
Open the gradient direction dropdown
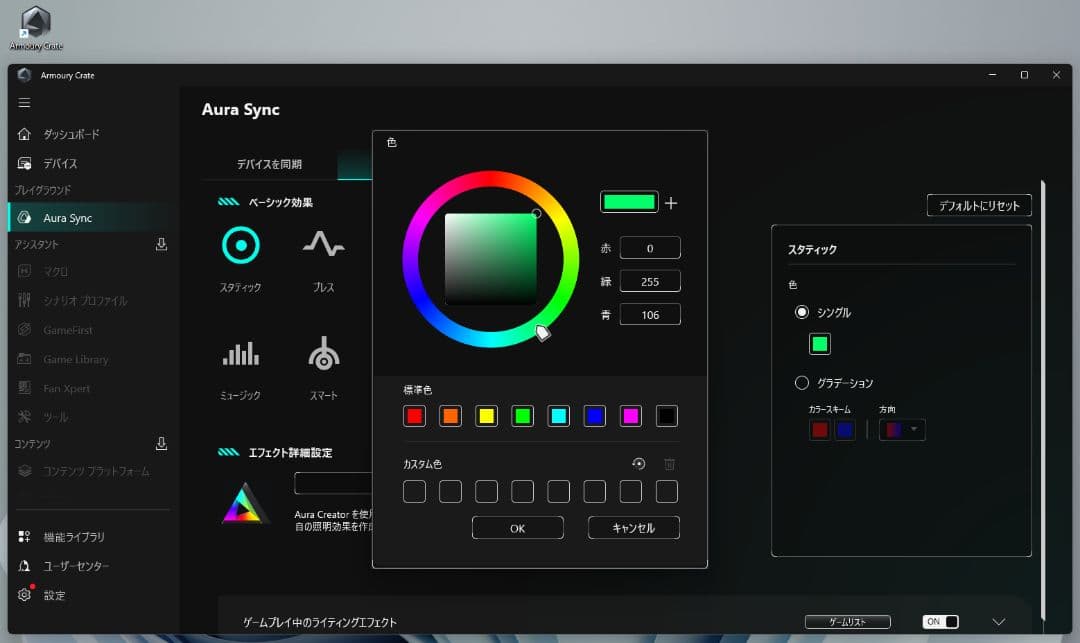pos(902,430)
